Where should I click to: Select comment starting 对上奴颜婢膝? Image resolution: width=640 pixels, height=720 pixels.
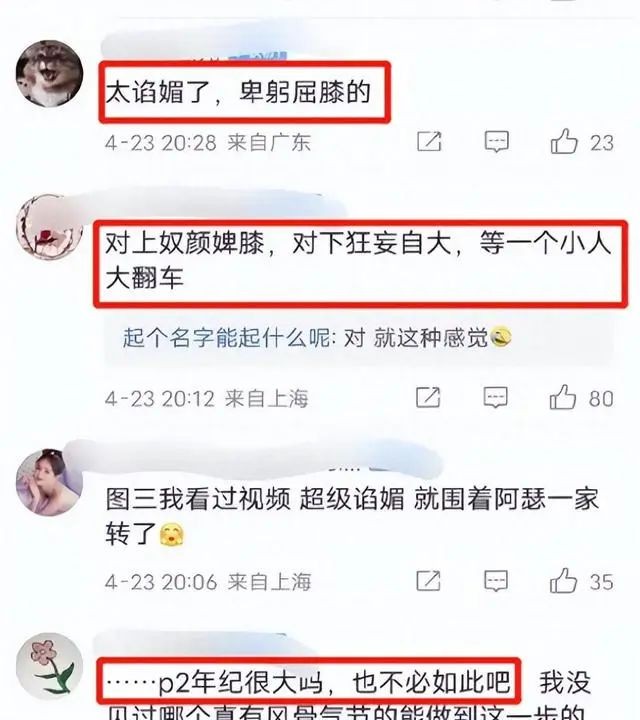point(358,260)
